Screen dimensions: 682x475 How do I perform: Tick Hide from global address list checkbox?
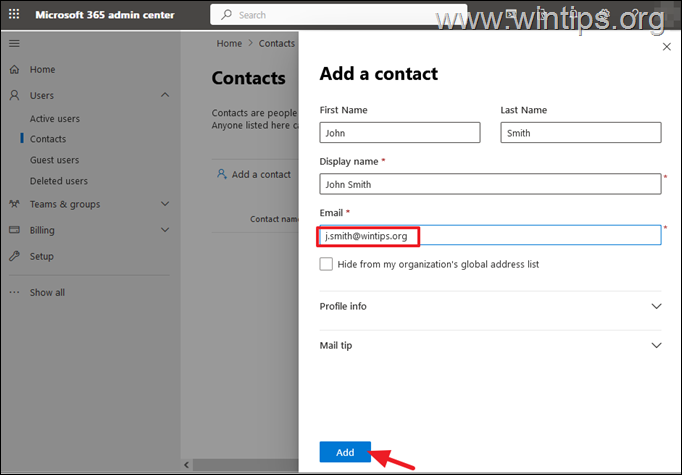click(x=326, y=264)
